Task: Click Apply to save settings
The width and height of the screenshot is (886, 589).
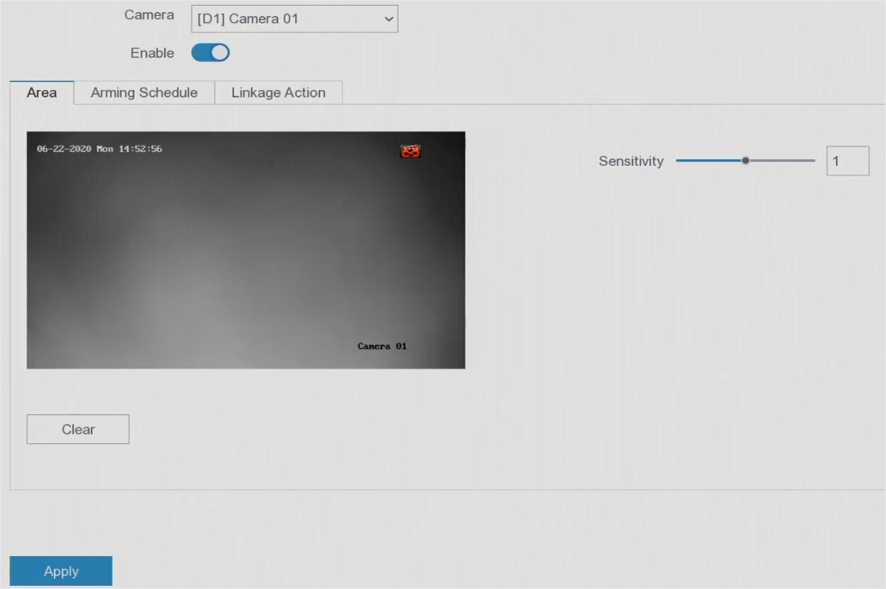Action: (x=61, y=571)
